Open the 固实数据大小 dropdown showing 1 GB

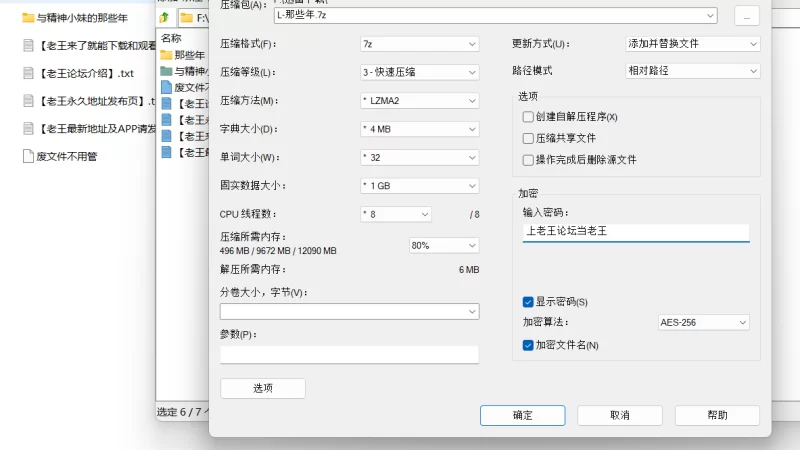tap(419, 186)
